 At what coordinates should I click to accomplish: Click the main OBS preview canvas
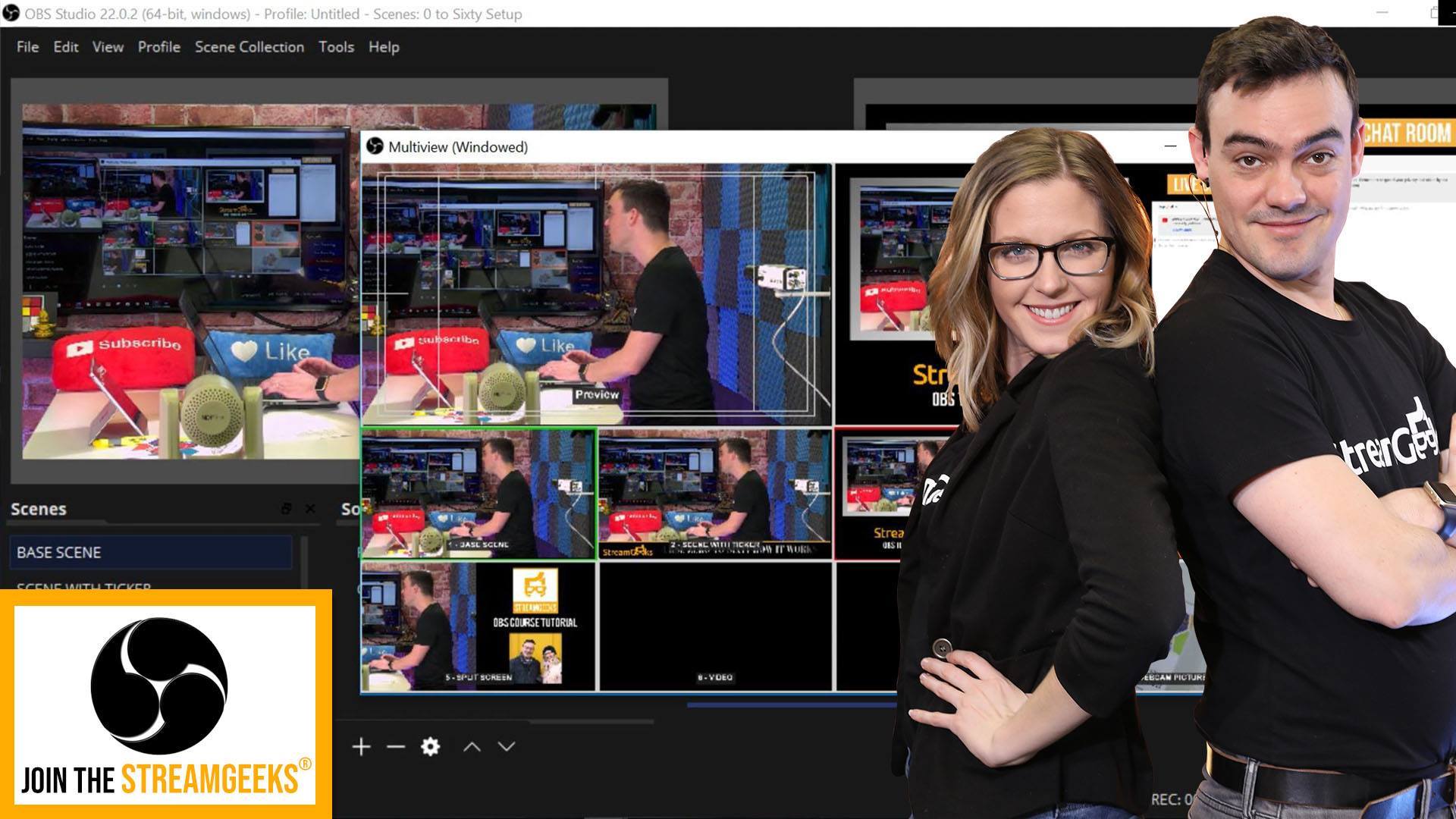pyautogui.click(x=190, y=281)
